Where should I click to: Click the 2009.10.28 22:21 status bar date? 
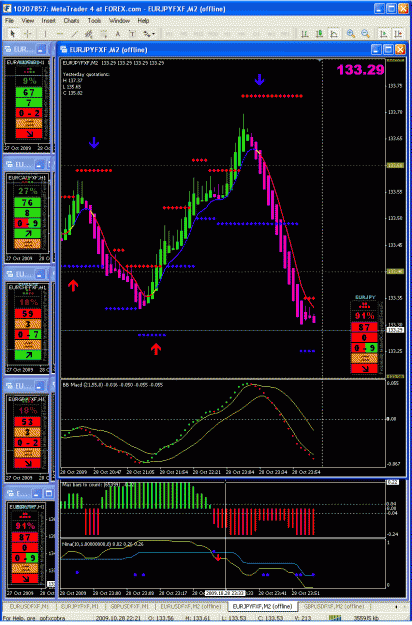tap(118, 618)
